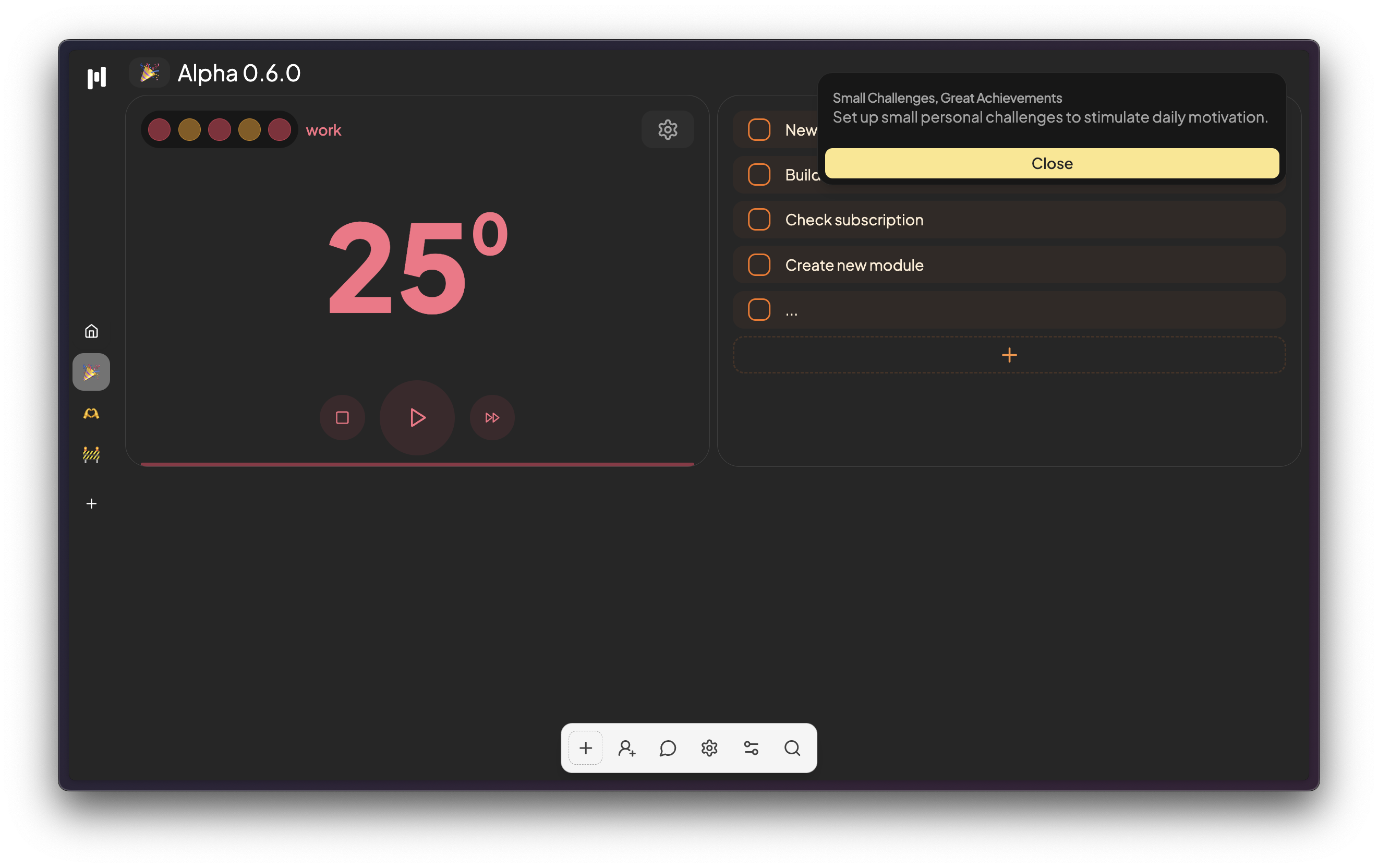Image resolution: width=1378 pixels, height=868 pixels.
Task: Click the add new task button
Action: (x=1010, y=354)
